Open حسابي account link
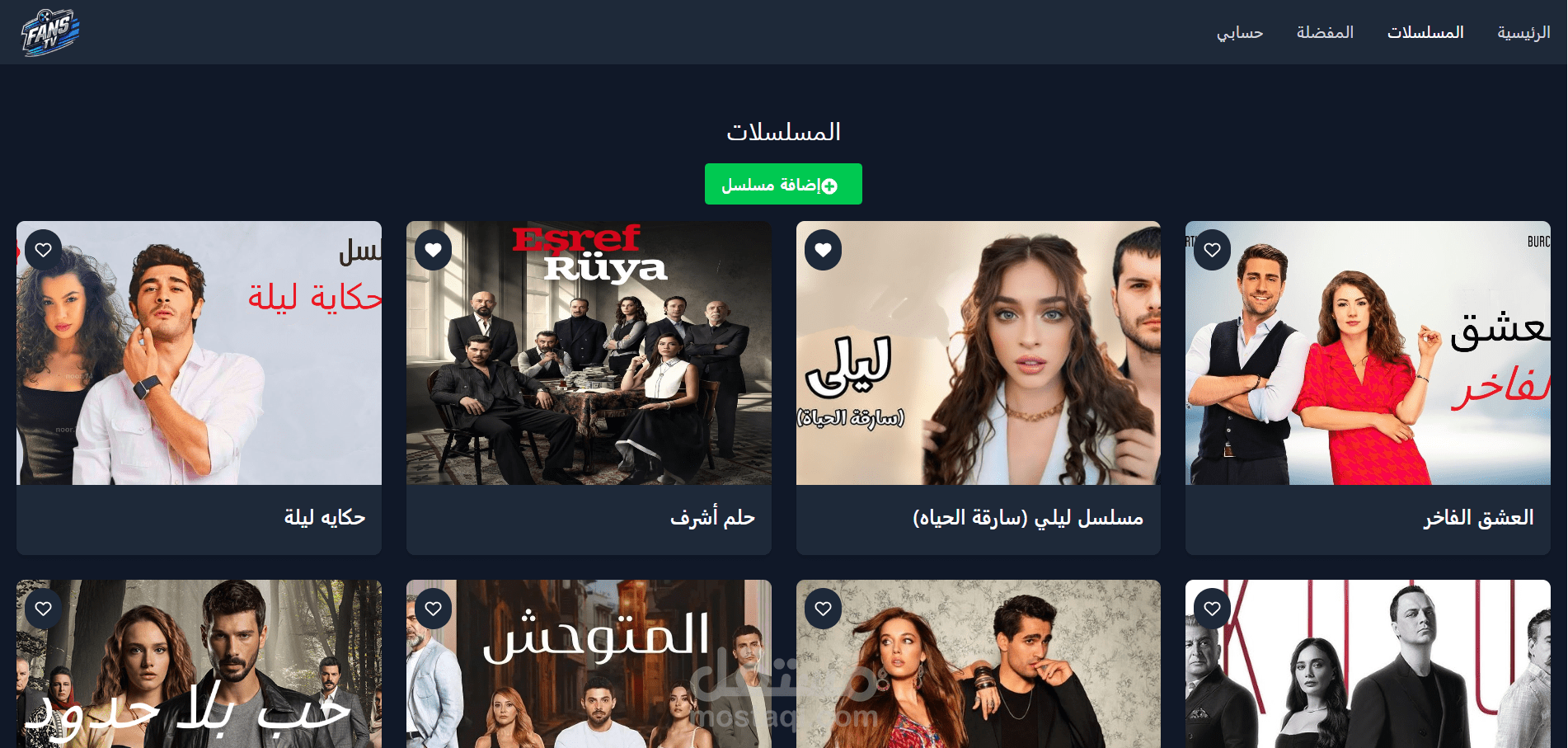Viewport: 1568px width, 748px height. click(1240, 32)
